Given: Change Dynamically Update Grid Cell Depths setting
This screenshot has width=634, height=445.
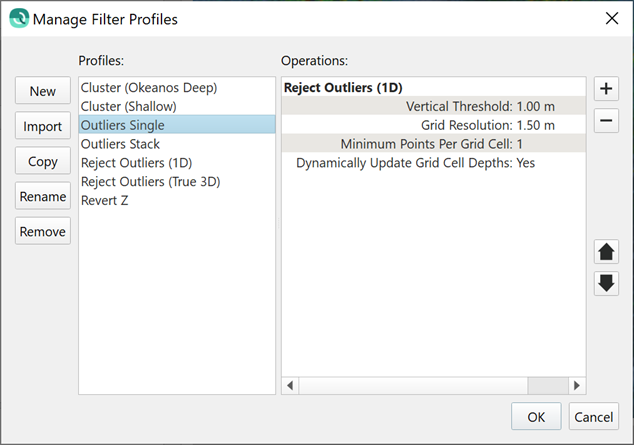Looking at the screenshot, I should click(525, 163).
